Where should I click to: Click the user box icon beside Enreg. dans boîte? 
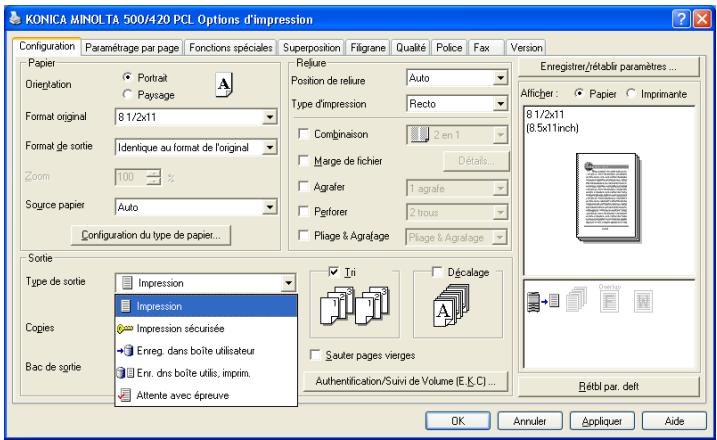tap(125, 351)
